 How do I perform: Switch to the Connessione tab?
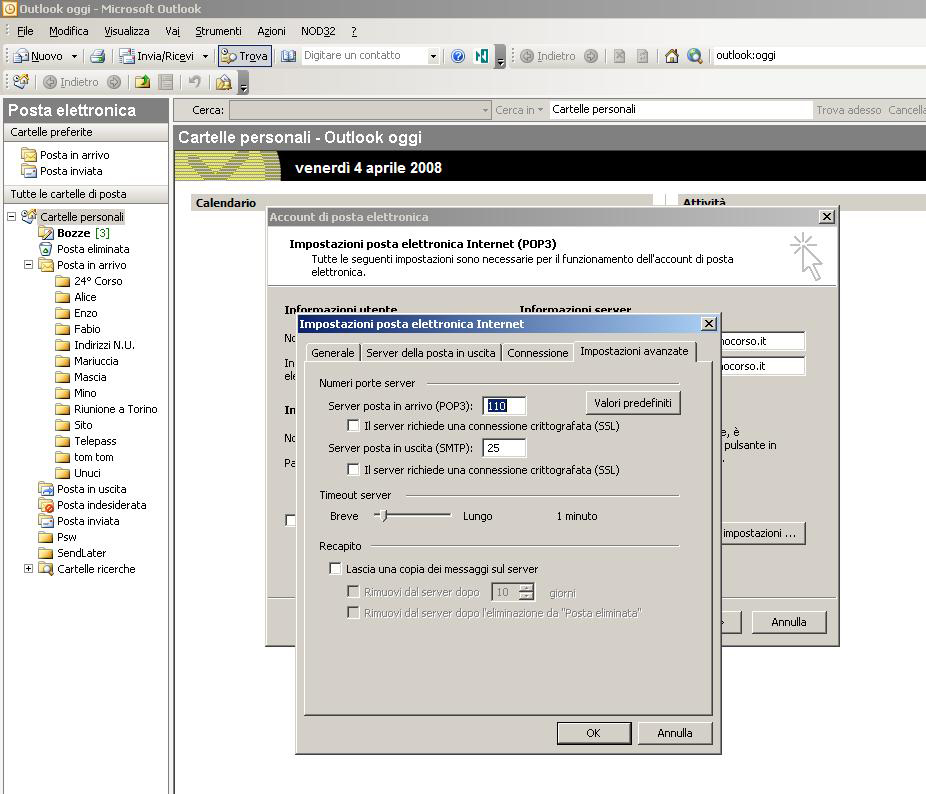537,353
